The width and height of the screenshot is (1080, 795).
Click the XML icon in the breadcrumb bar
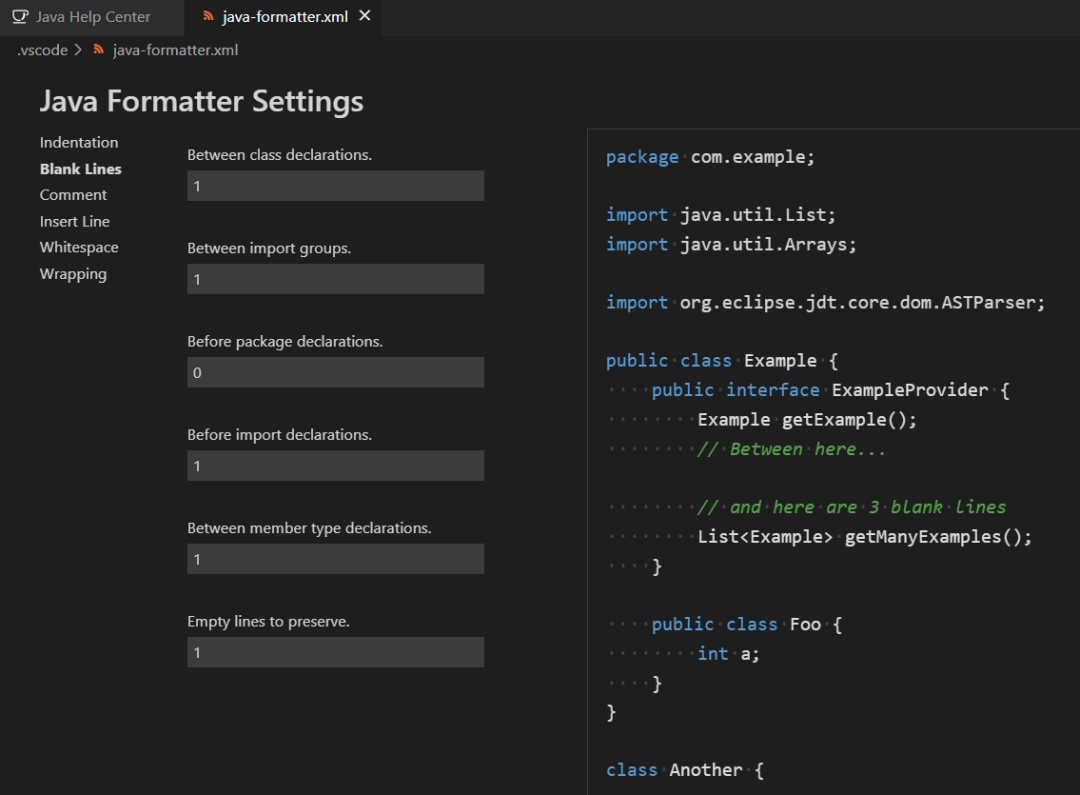pos(98,49)
